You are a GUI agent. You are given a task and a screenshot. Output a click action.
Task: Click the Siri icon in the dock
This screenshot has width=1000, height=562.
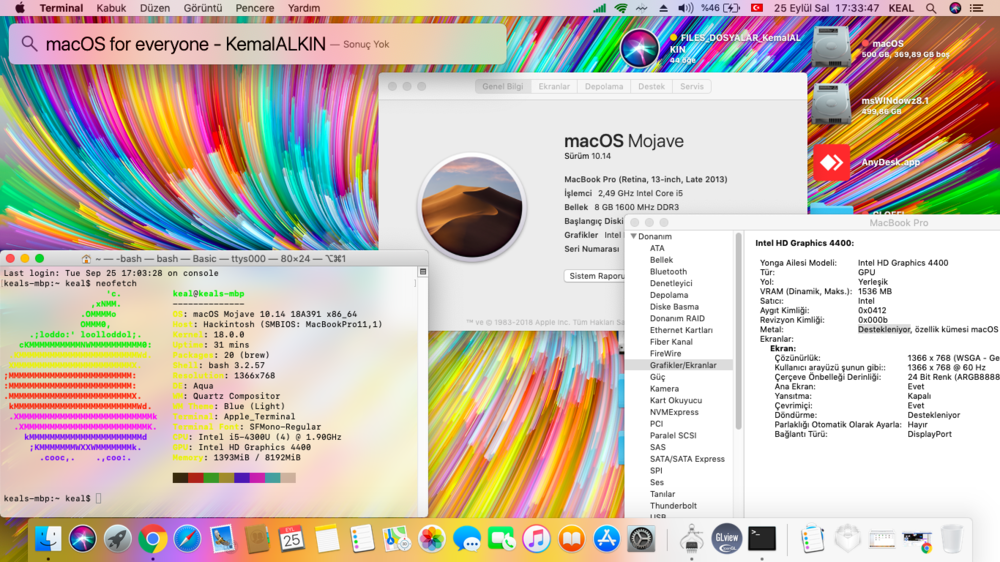pyautogui.click(x=82, y=539)
